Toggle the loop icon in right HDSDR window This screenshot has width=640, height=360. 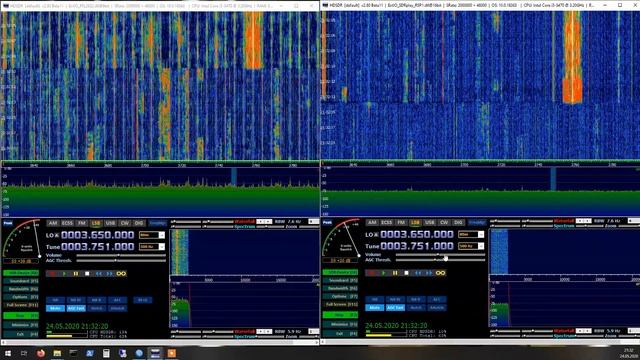coord(440,273)
